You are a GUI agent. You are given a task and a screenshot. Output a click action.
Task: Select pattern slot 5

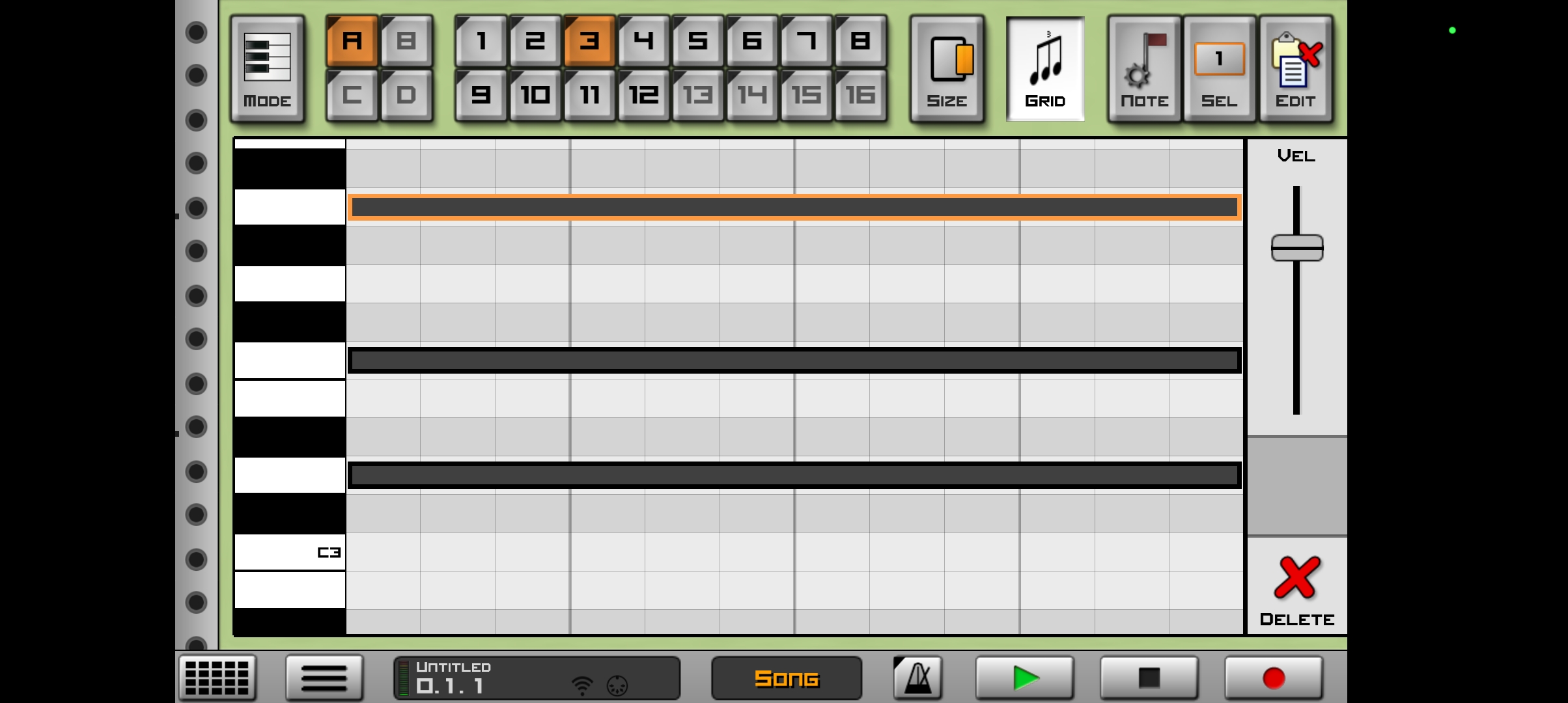click(x=697, y=41)
